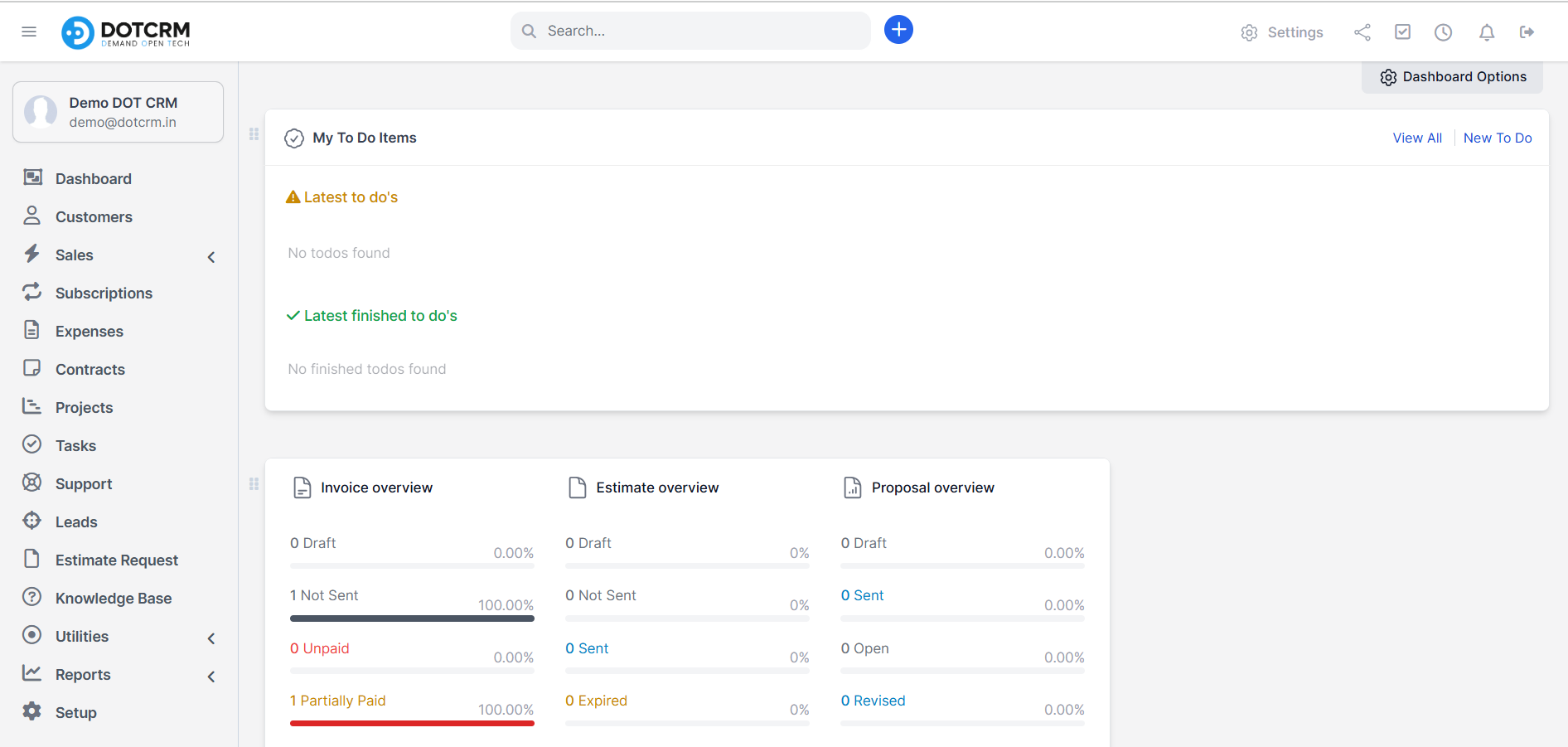
Task: Click the DOTCRM logo
Action: (x=126, y=32)
